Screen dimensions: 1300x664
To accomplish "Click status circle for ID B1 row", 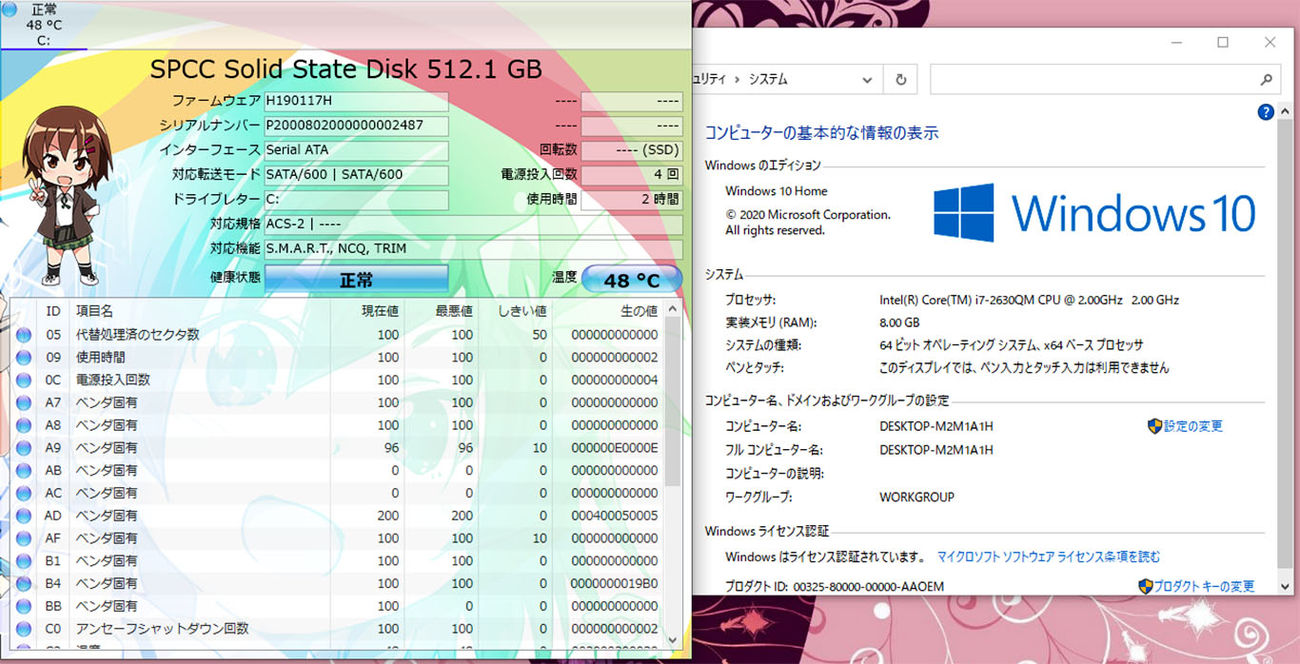I will 24,561.
